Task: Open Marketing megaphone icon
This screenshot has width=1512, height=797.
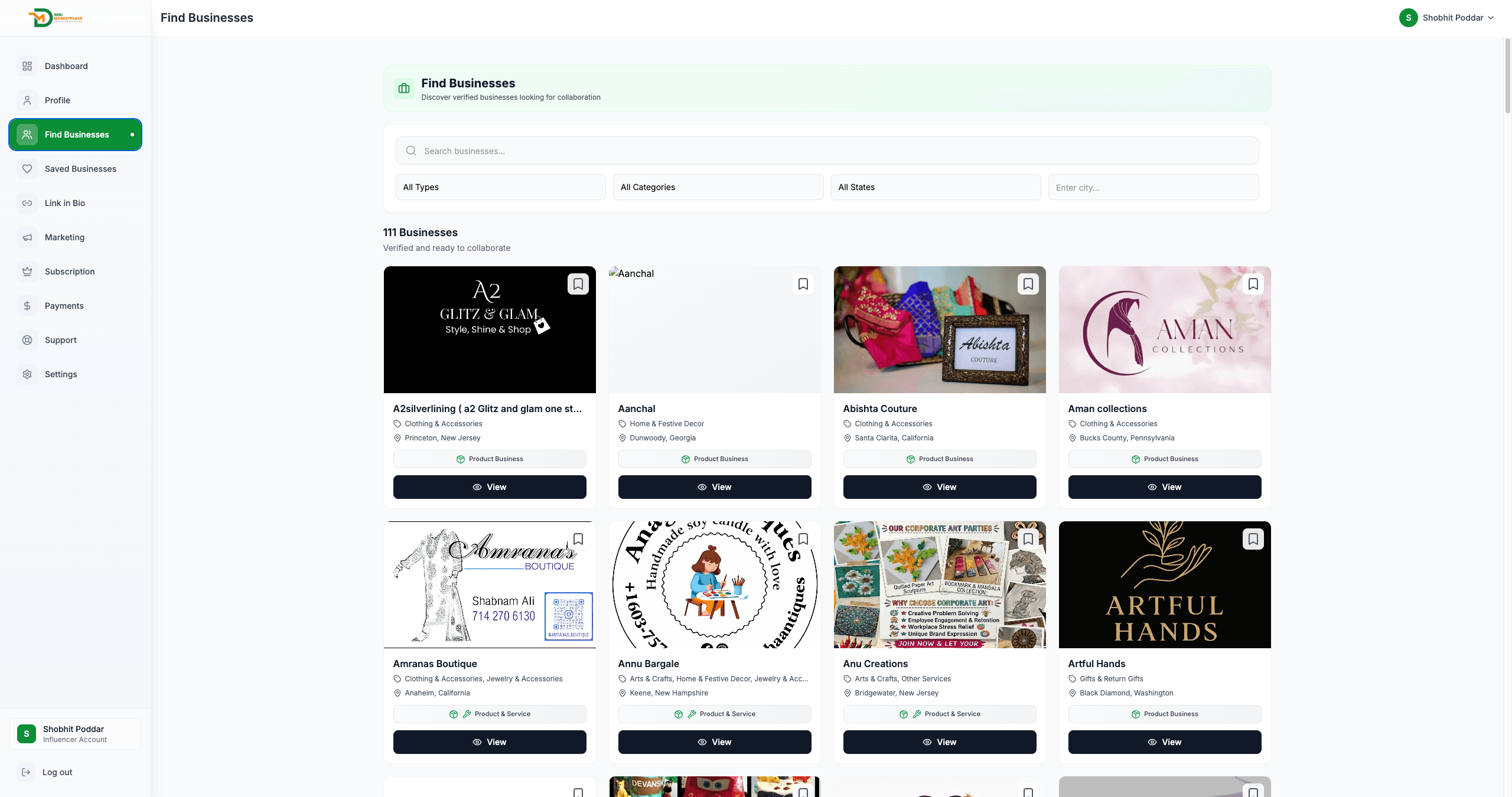Action: 27,237
